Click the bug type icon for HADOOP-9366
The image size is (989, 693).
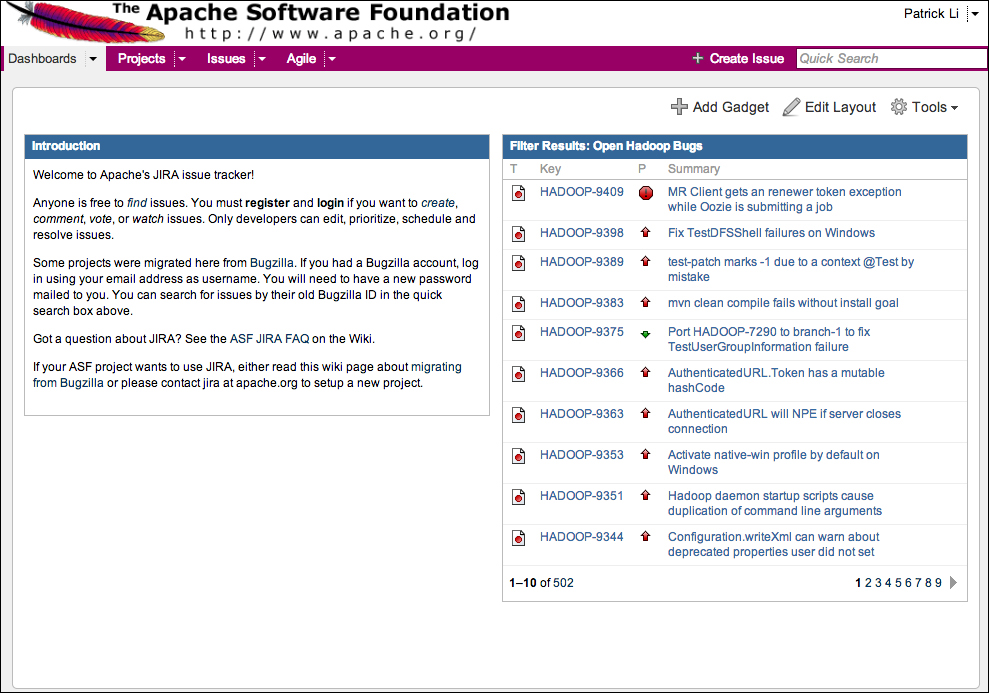click(518, 374)
